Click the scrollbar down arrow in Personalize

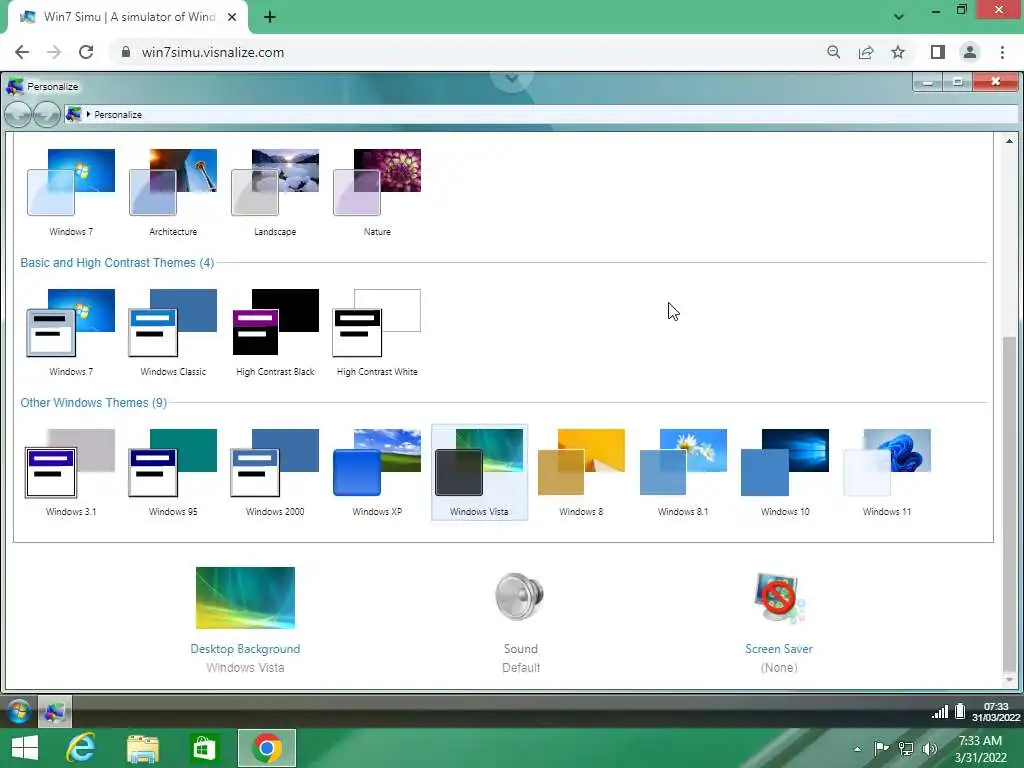click(1010, 680)
